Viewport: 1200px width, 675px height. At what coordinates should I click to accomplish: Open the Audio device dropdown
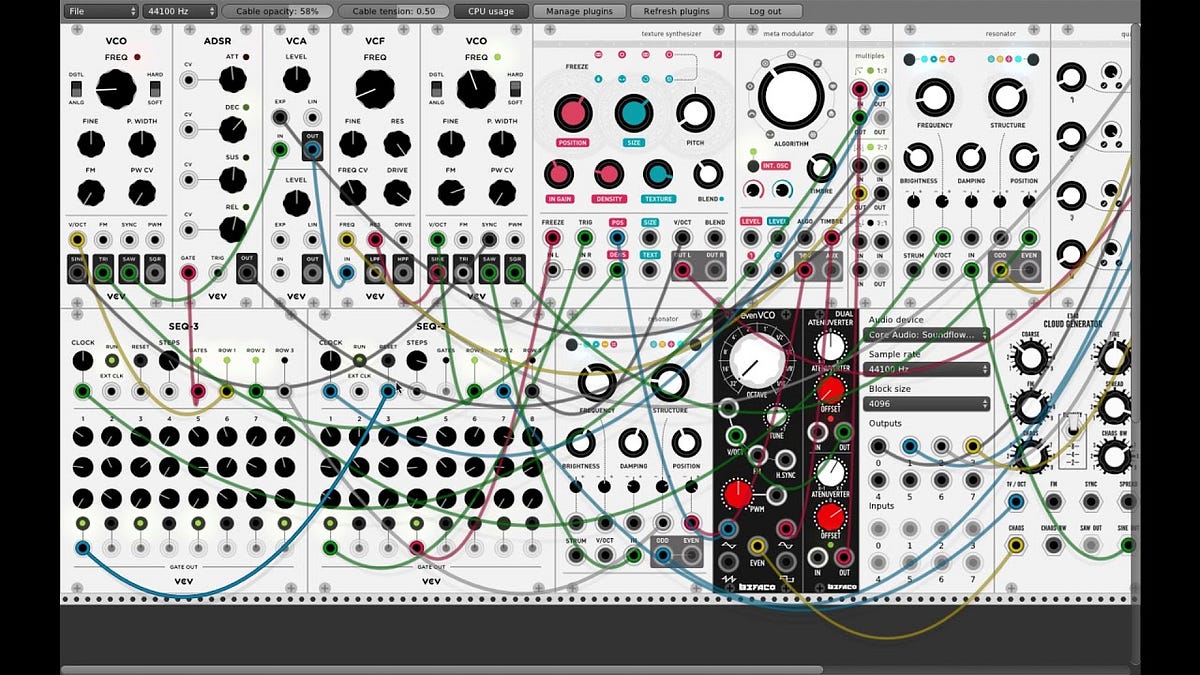[x=925, y=335]
